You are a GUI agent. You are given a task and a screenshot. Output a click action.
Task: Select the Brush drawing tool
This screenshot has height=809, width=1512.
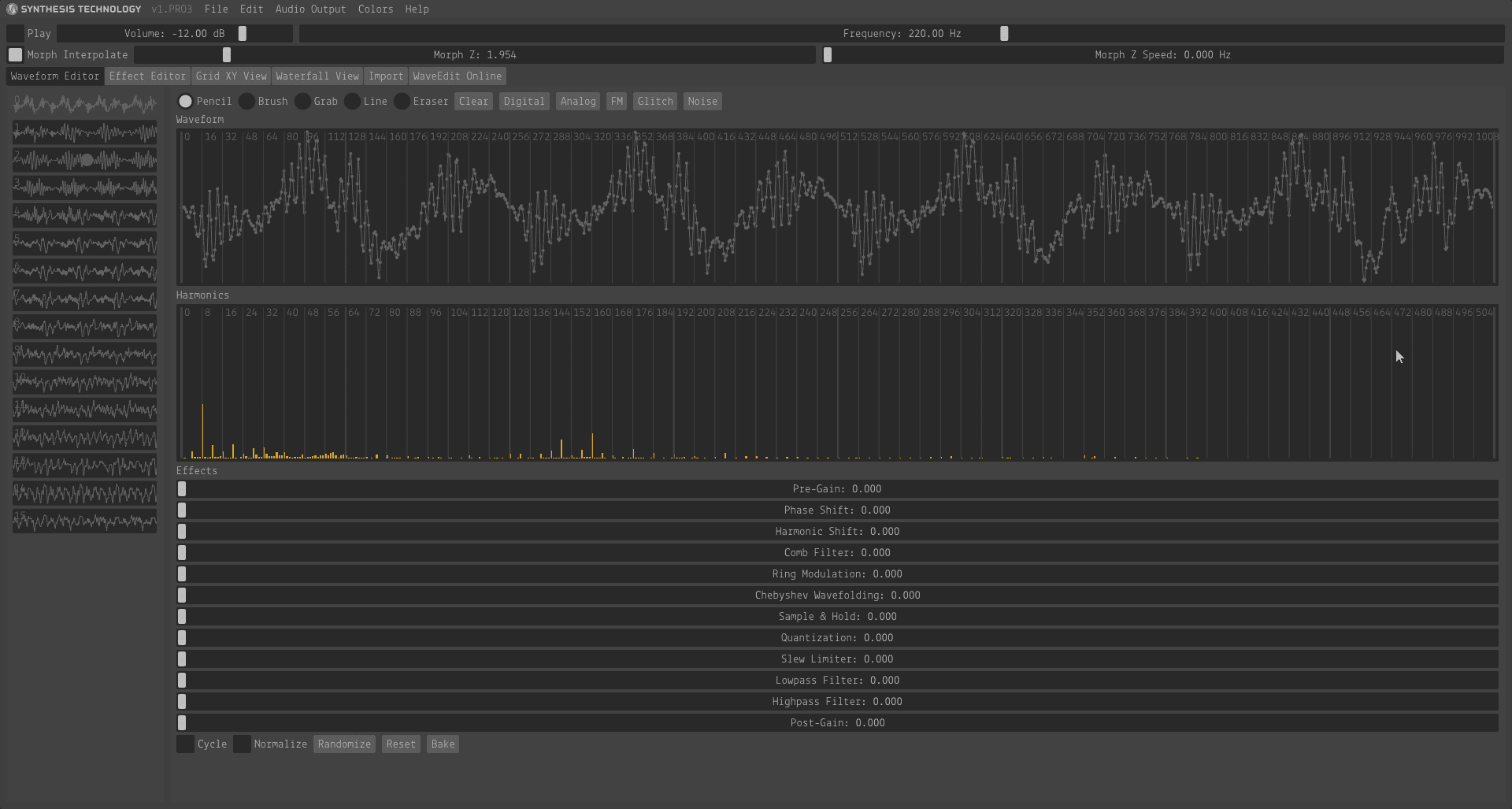pos(247,102)
